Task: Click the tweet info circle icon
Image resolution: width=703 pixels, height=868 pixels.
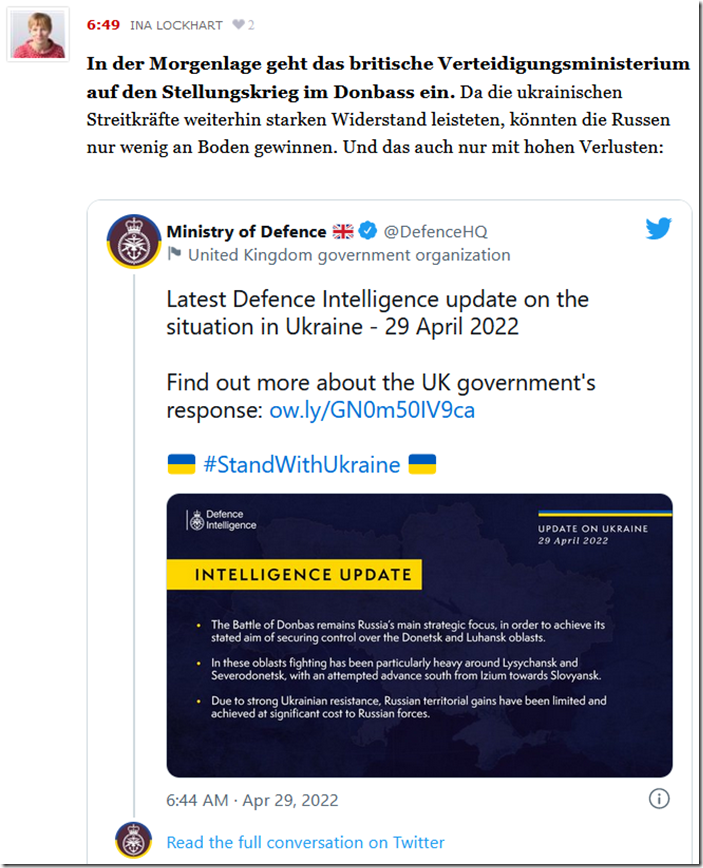Action: pyautogui.click(x=658, y=799)
